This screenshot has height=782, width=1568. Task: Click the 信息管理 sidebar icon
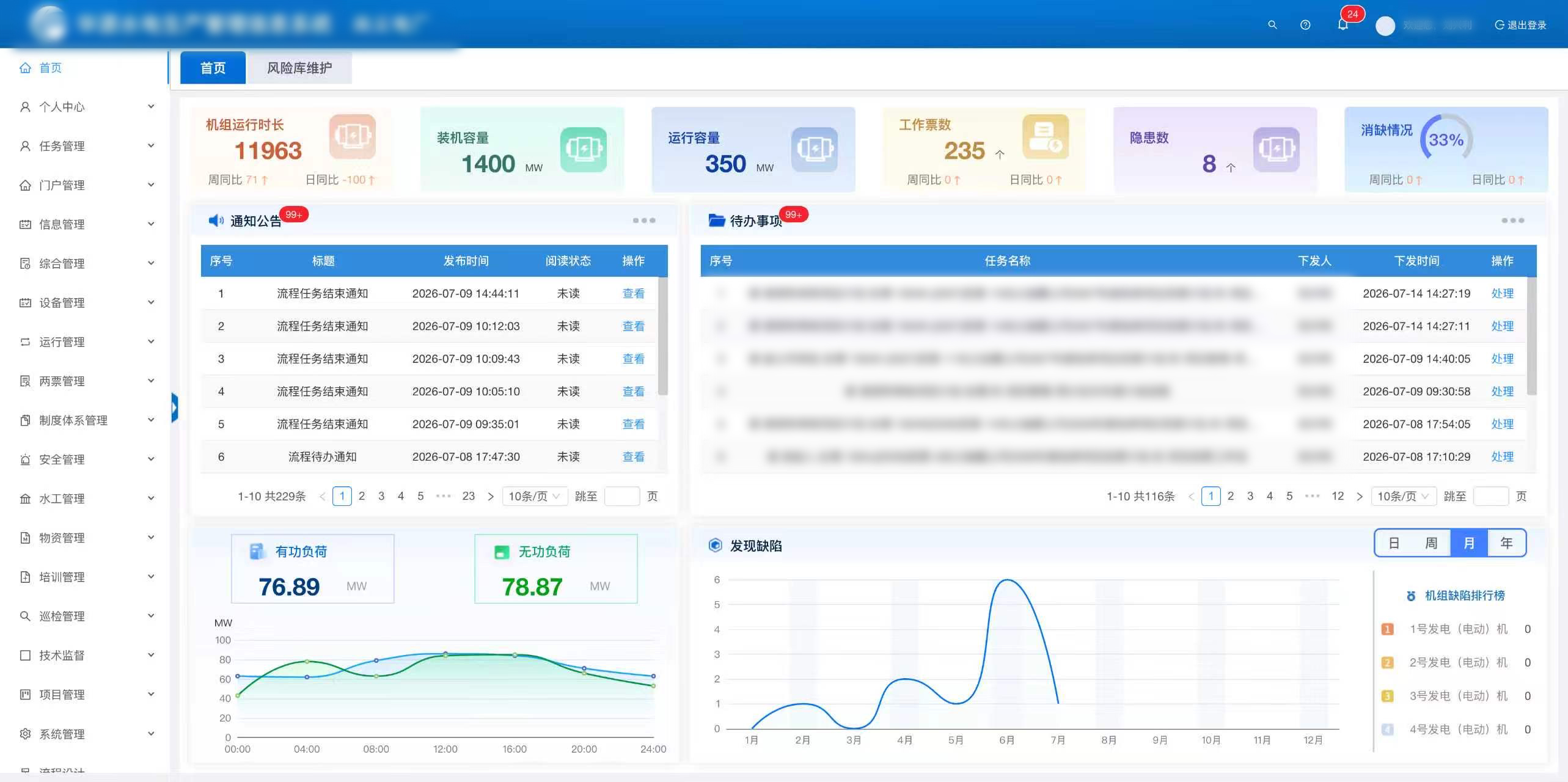click(x=25, y=224)
